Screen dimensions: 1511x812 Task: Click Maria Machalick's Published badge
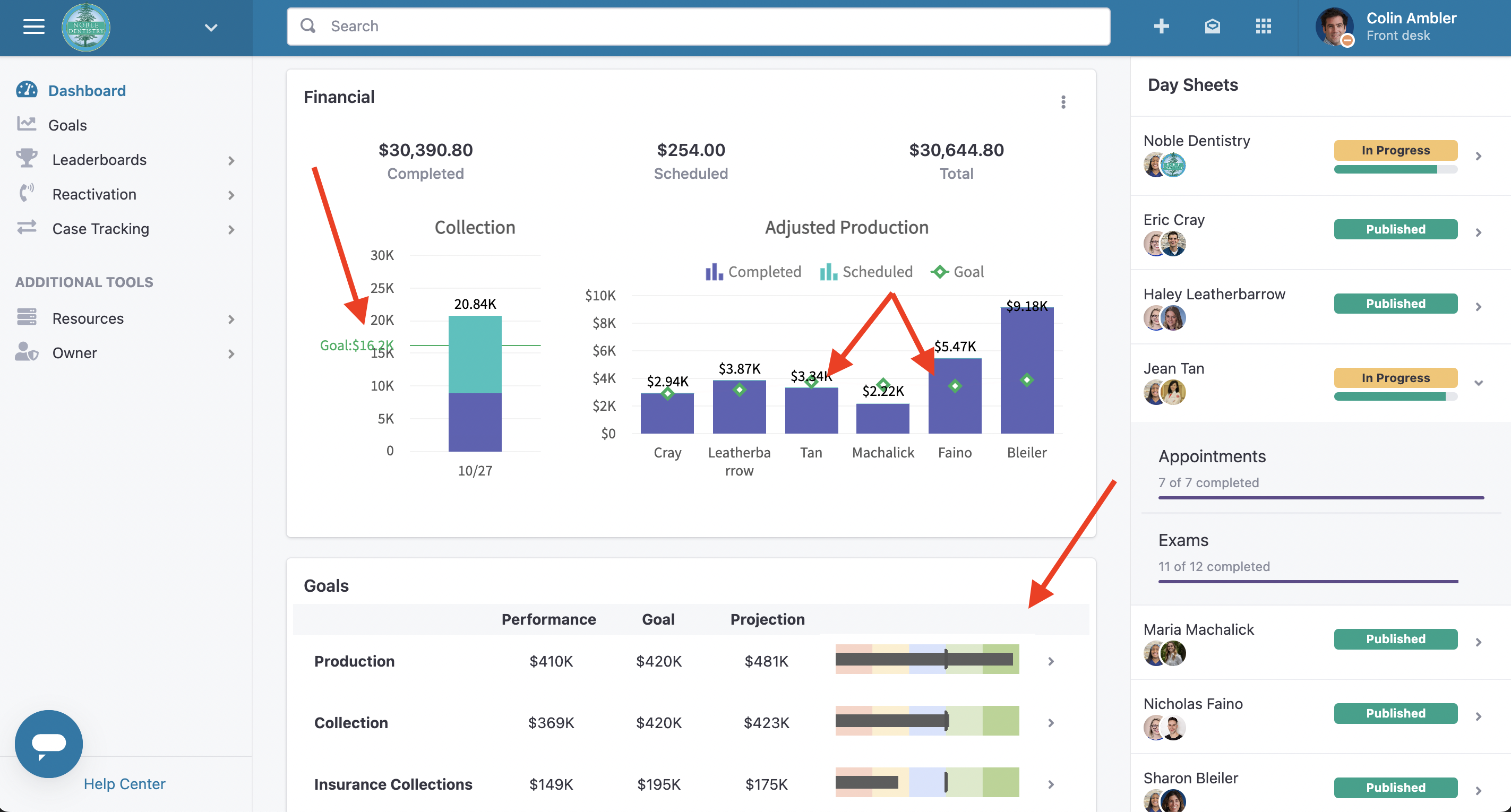coord(1395,639)
